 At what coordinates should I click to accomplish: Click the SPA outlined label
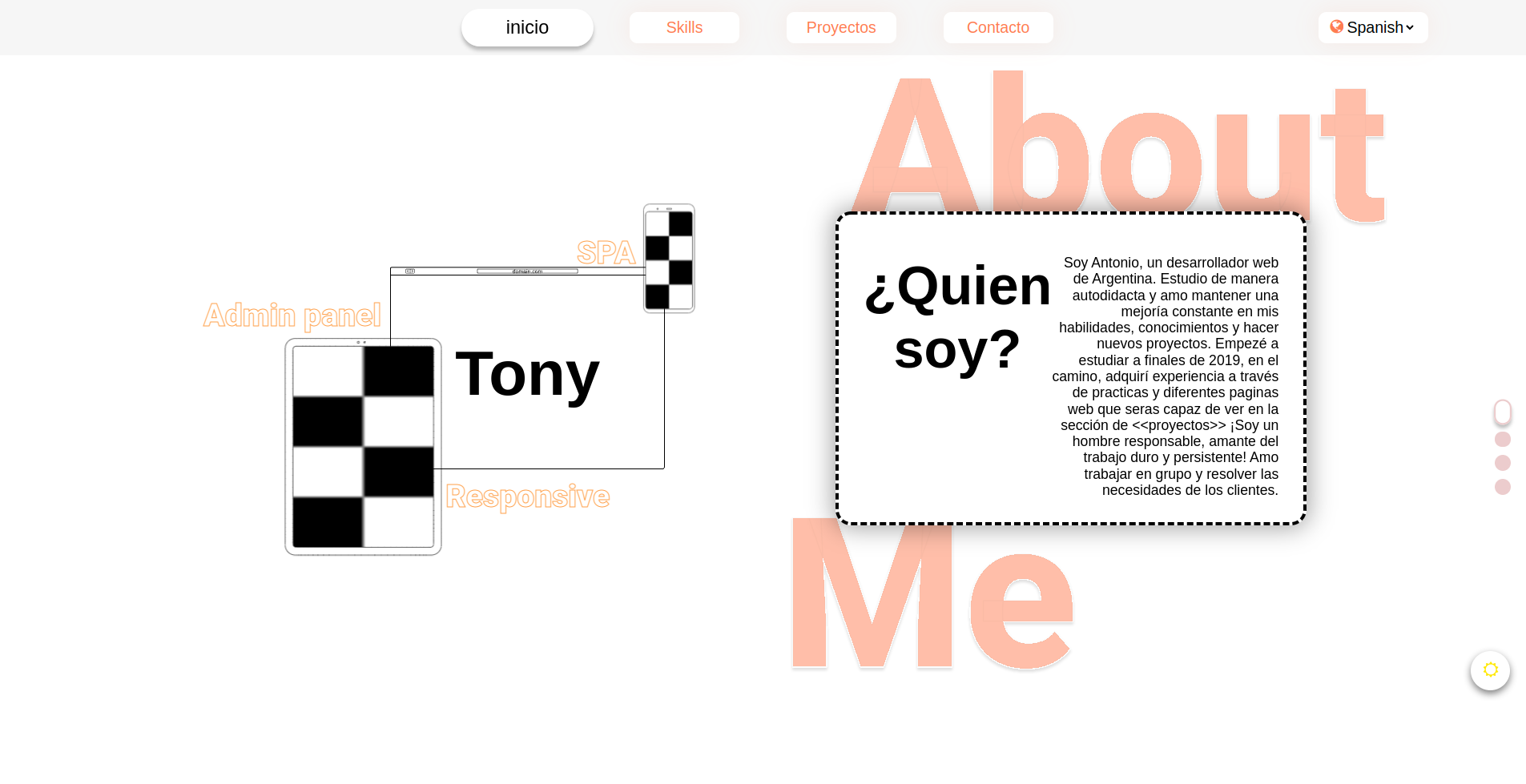[607, 251]
